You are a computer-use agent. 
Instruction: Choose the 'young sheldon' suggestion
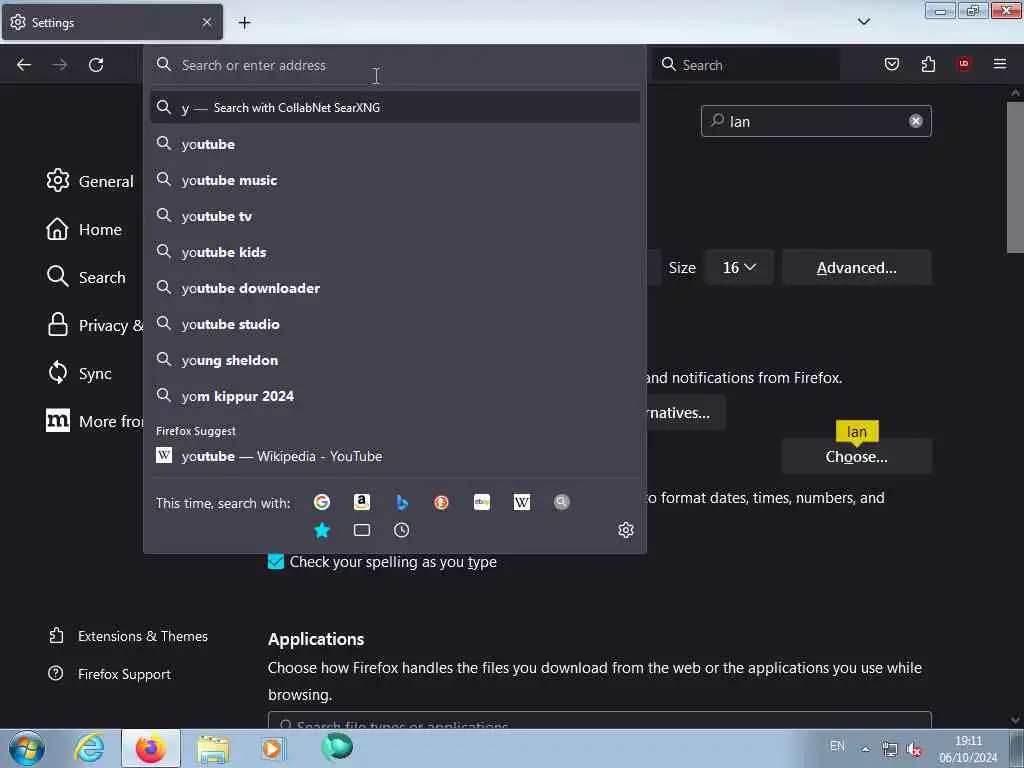tap(394, 359)
